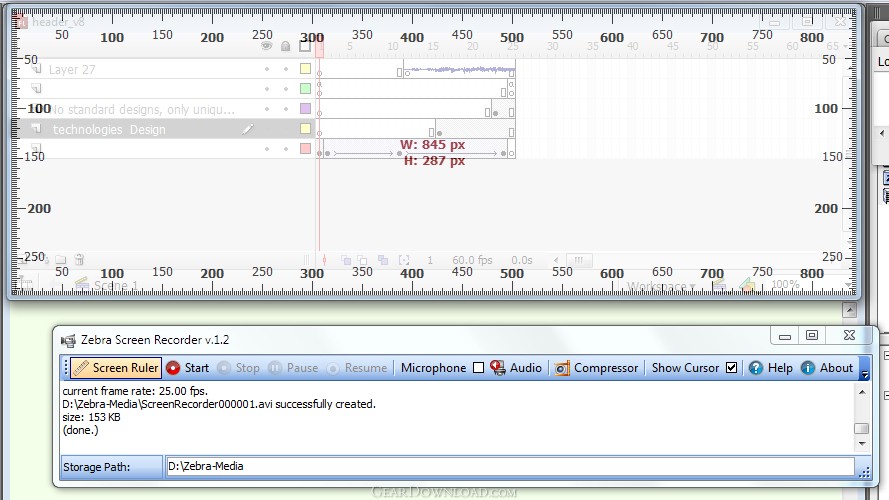Image resolution: width=889 pixels, height=500 pixels.
Task: Toggle show/hide all layers eye icon
Action: click(266, 46)
